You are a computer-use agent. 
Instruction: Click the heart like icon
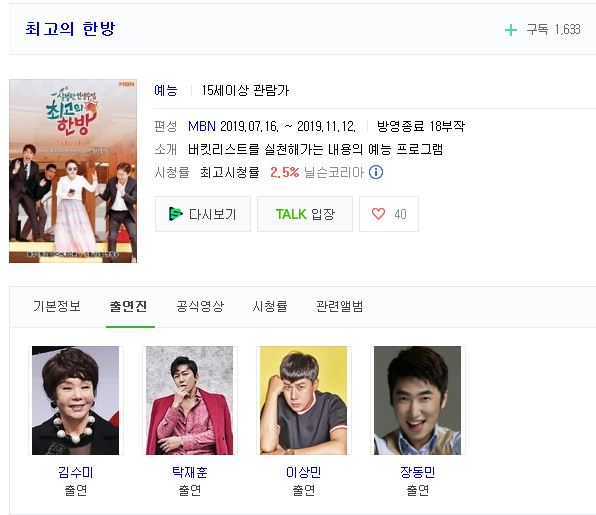coord(378,214)
